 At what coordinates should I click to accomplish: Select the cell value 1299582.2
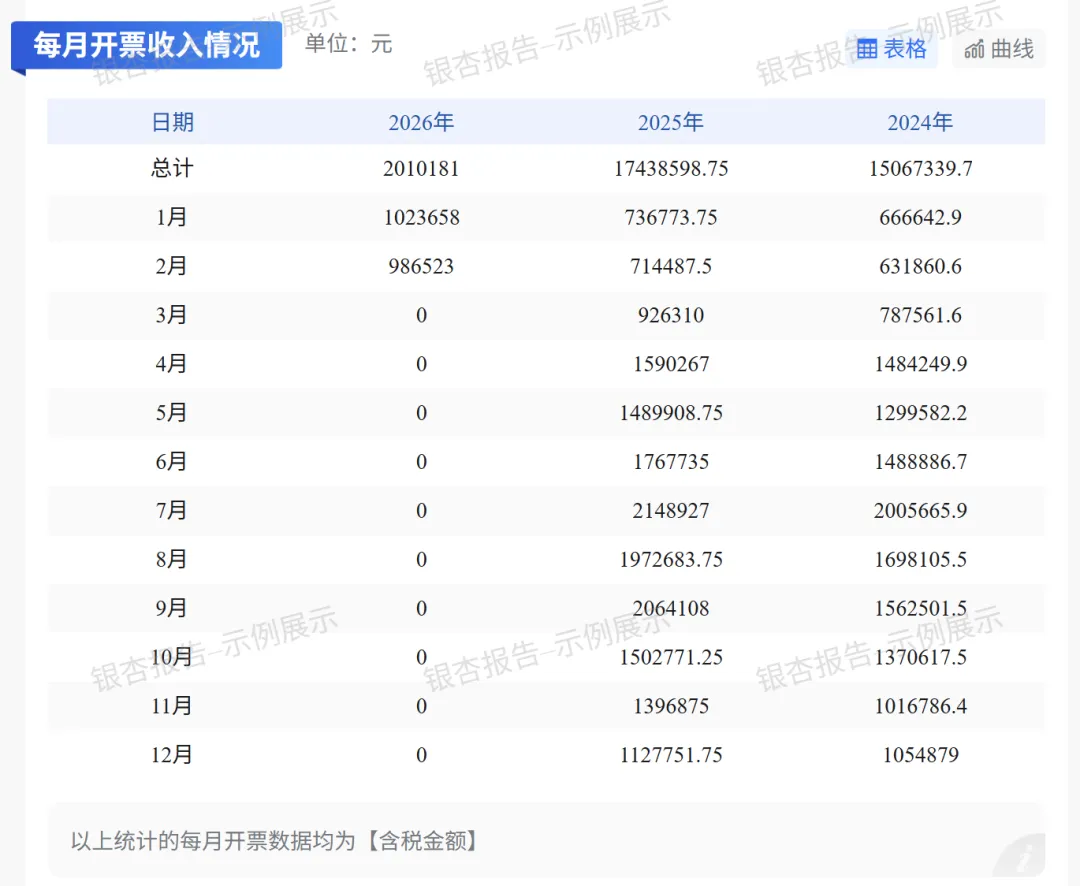point(920,413)
